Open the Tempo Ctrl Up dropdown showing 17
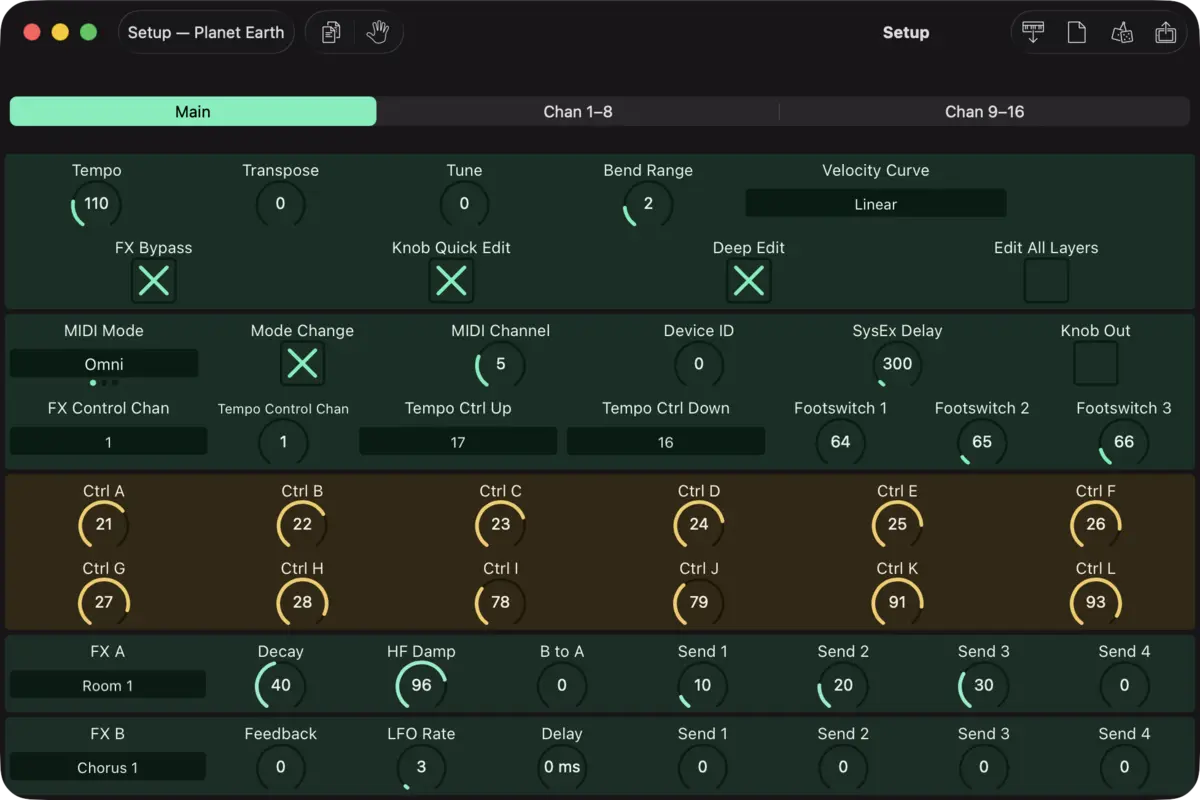The image size is (1200, 800). (x=458, y=442)
